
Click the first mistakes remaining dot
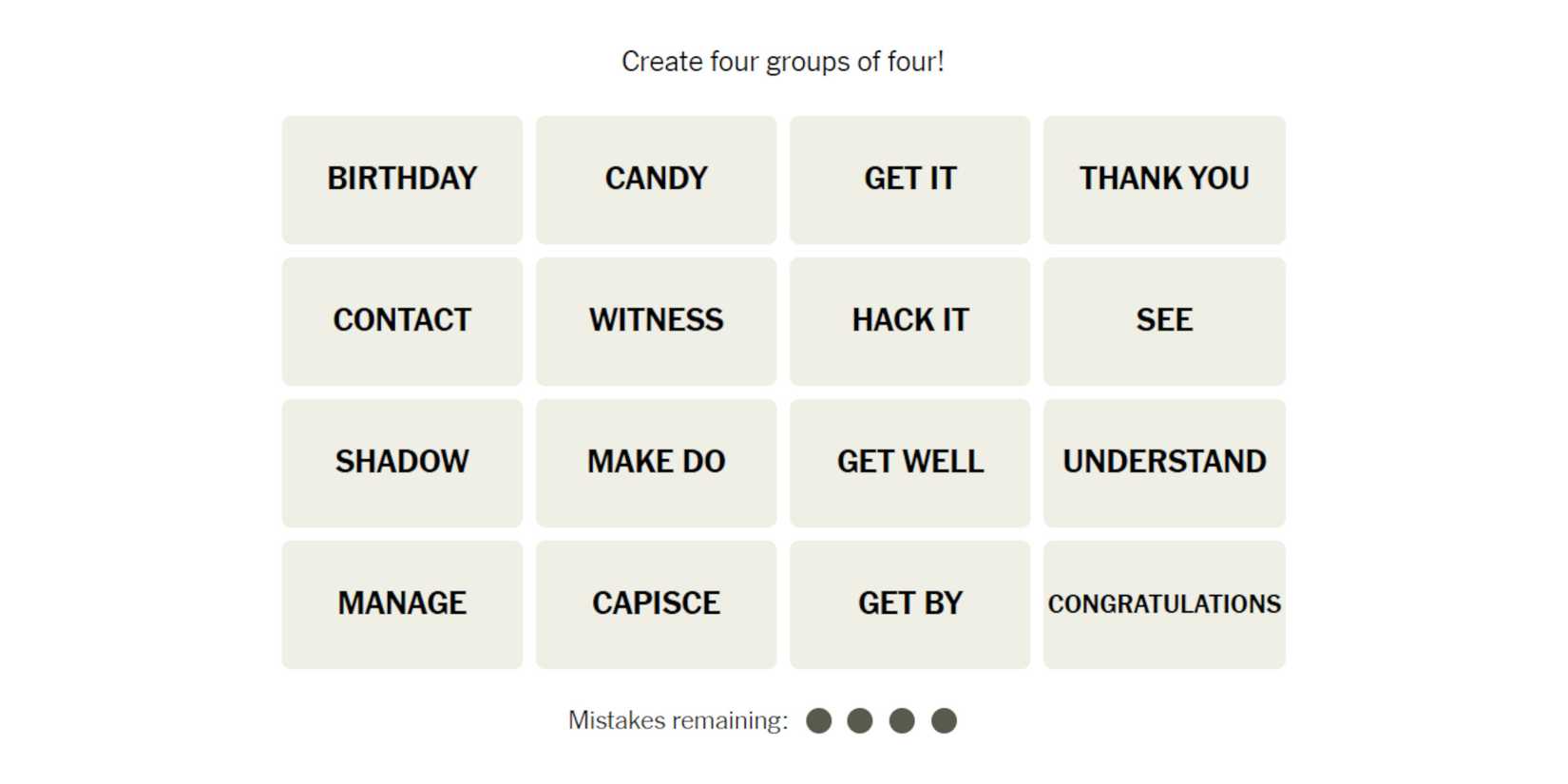point(818,721)
